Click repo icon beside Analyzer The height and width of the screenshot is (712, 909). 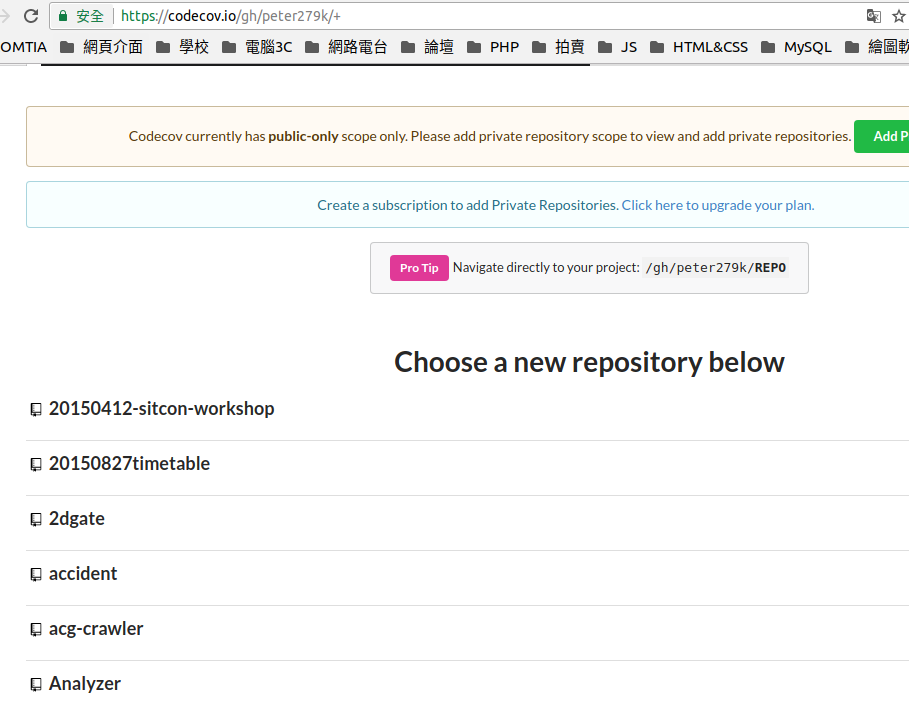pos(36,685)
